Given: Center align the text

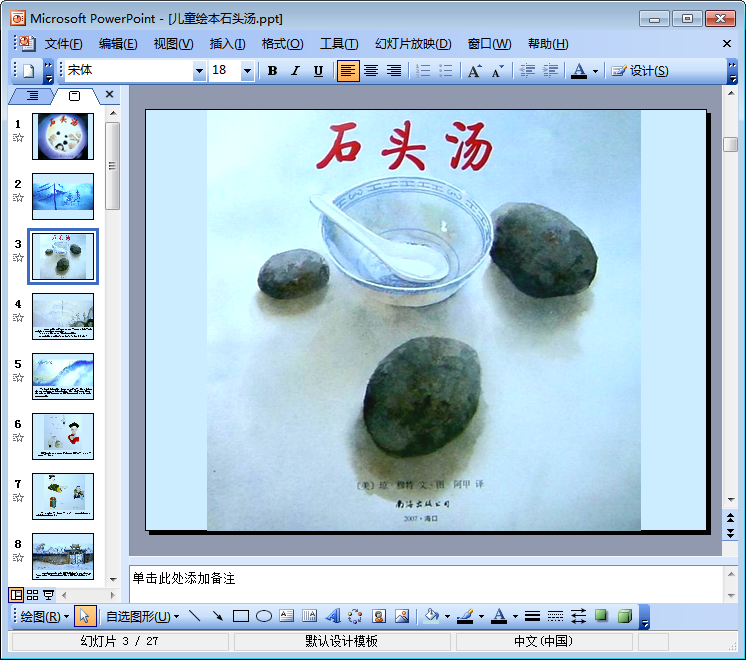Looking at the screenshot, I should pos(371,71).
